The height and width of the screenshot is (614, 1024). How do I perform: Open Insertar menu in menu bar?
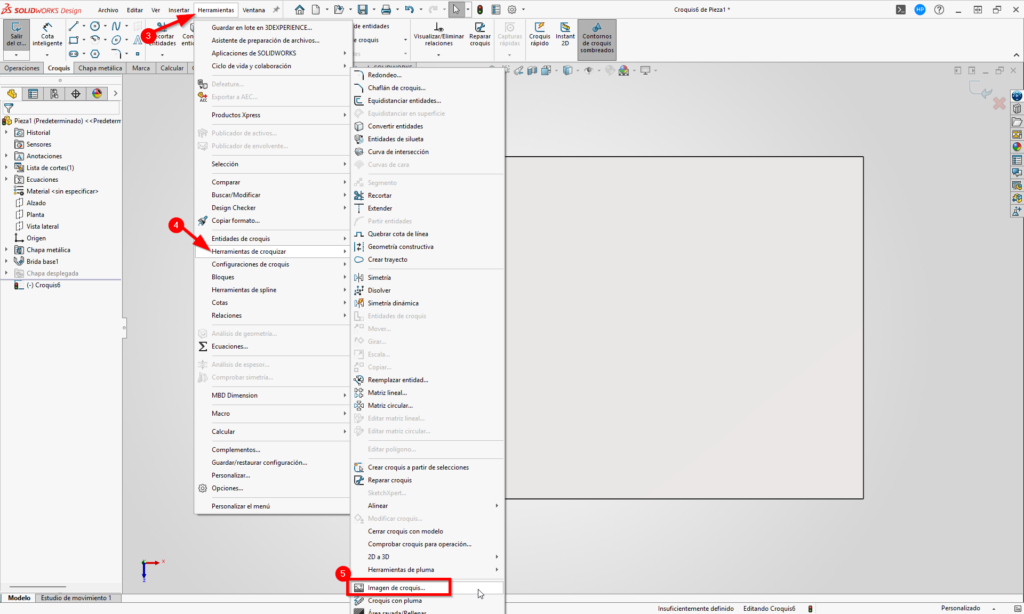click(178, 10)
